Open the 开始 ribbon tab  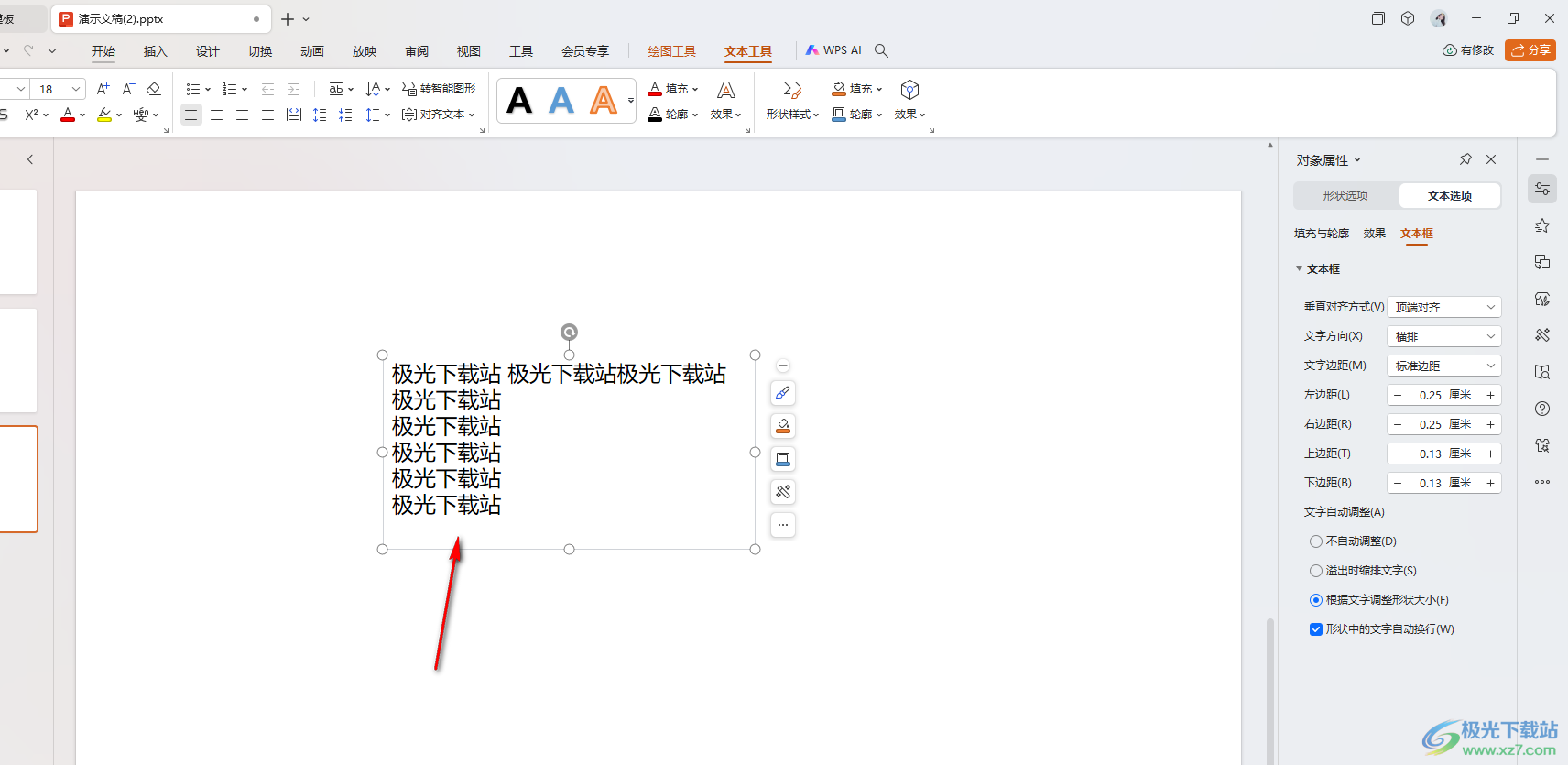103,51
